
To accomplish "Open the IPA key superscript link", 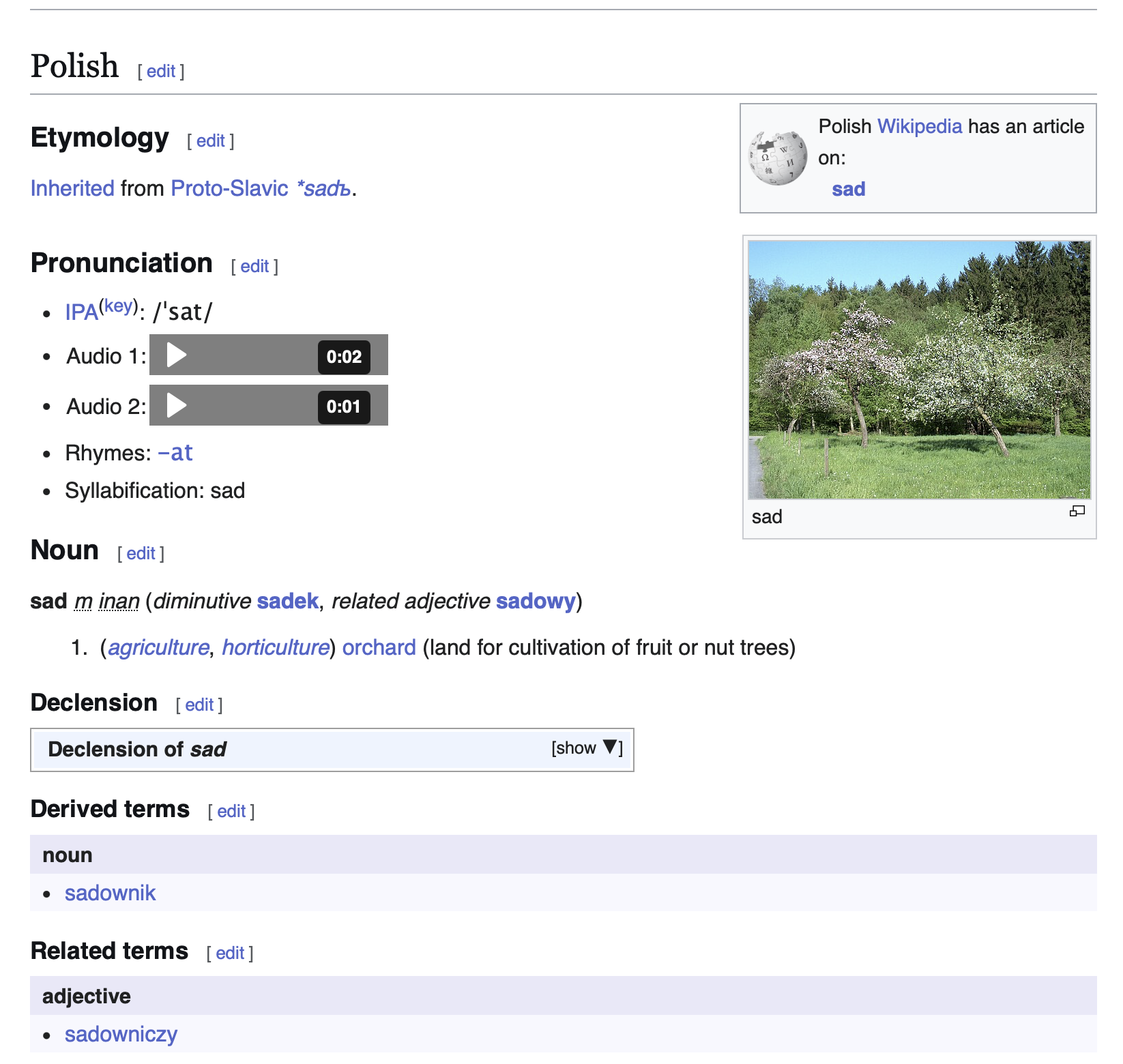I will point(119,306).
